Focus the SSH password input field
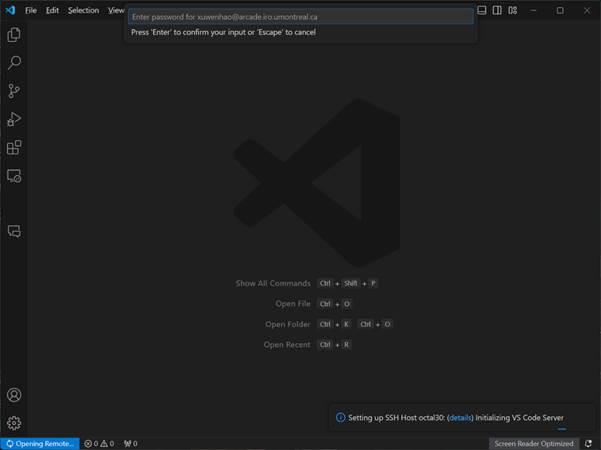This screenshot has height=450, width=601. point(301,17)
